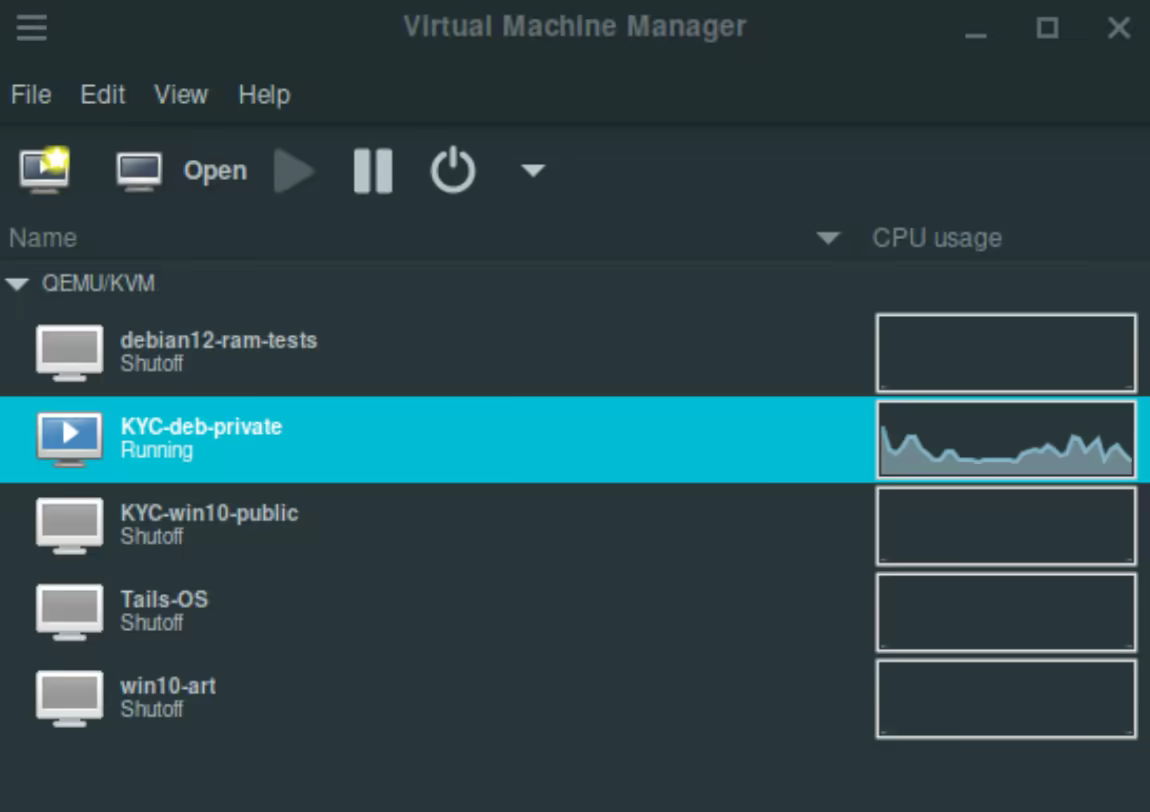Select KYC-win10-public name text
1150x812 pixels.
[210, 513]
